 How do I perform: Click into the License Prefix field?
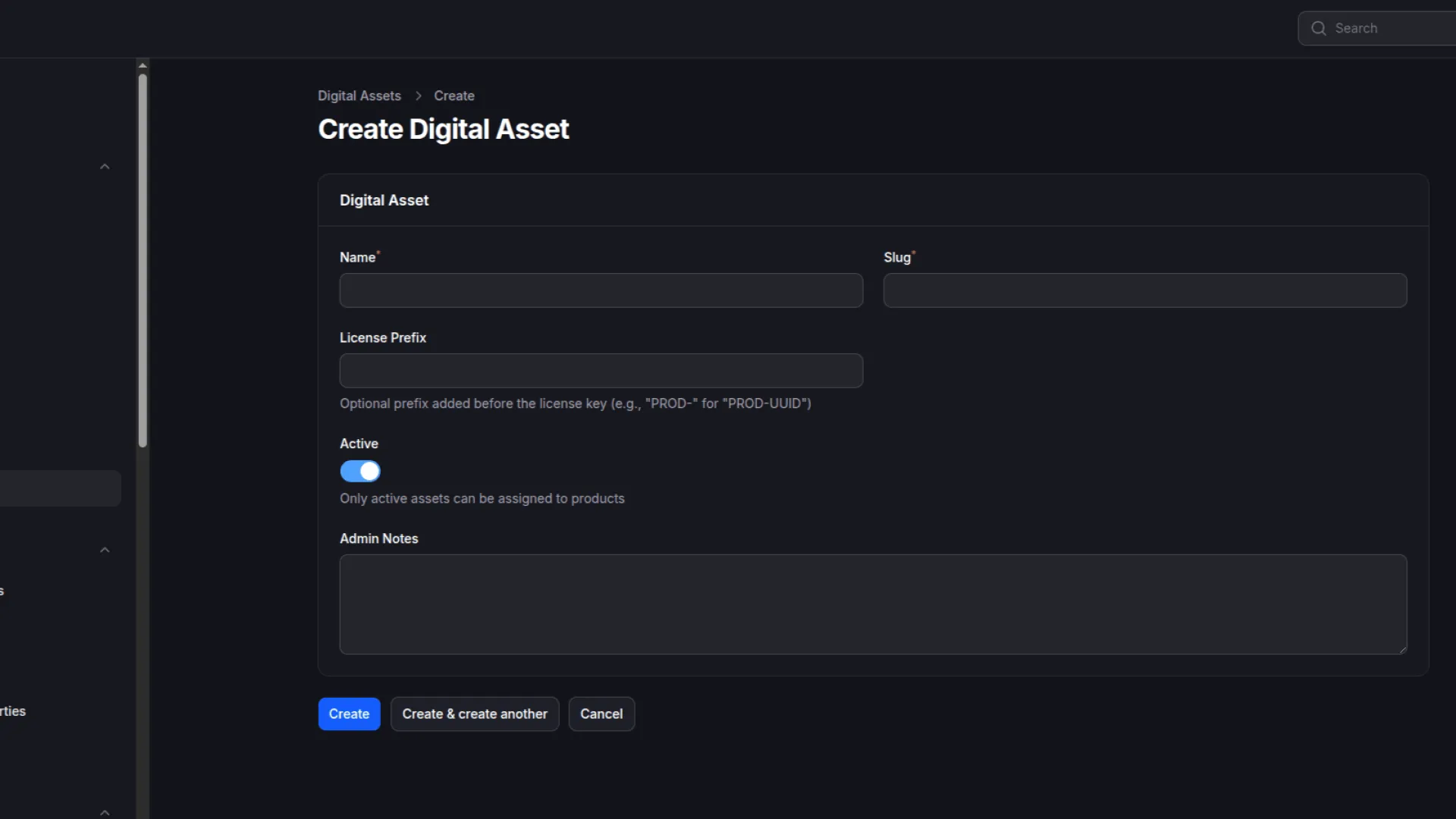pos(601,371)
